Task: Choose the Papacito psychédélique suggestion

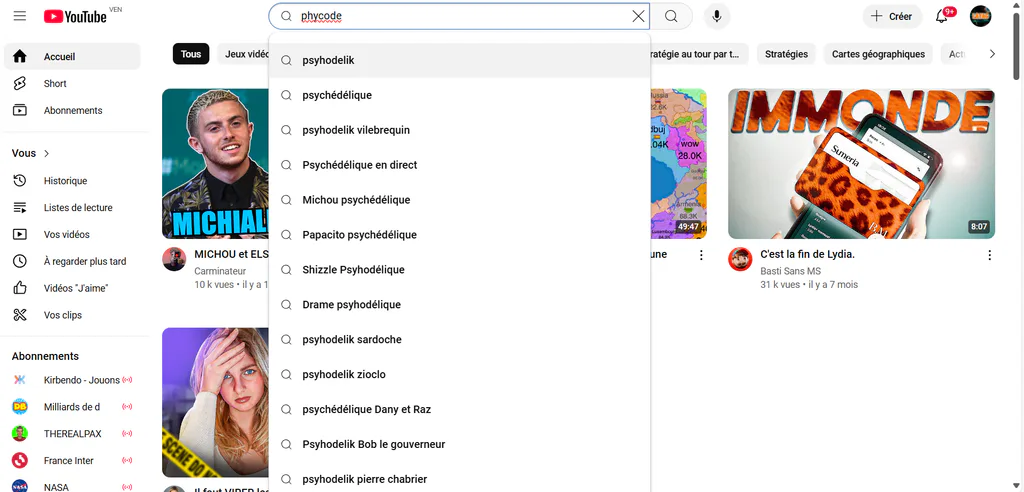Action: [x=459, y=235]
